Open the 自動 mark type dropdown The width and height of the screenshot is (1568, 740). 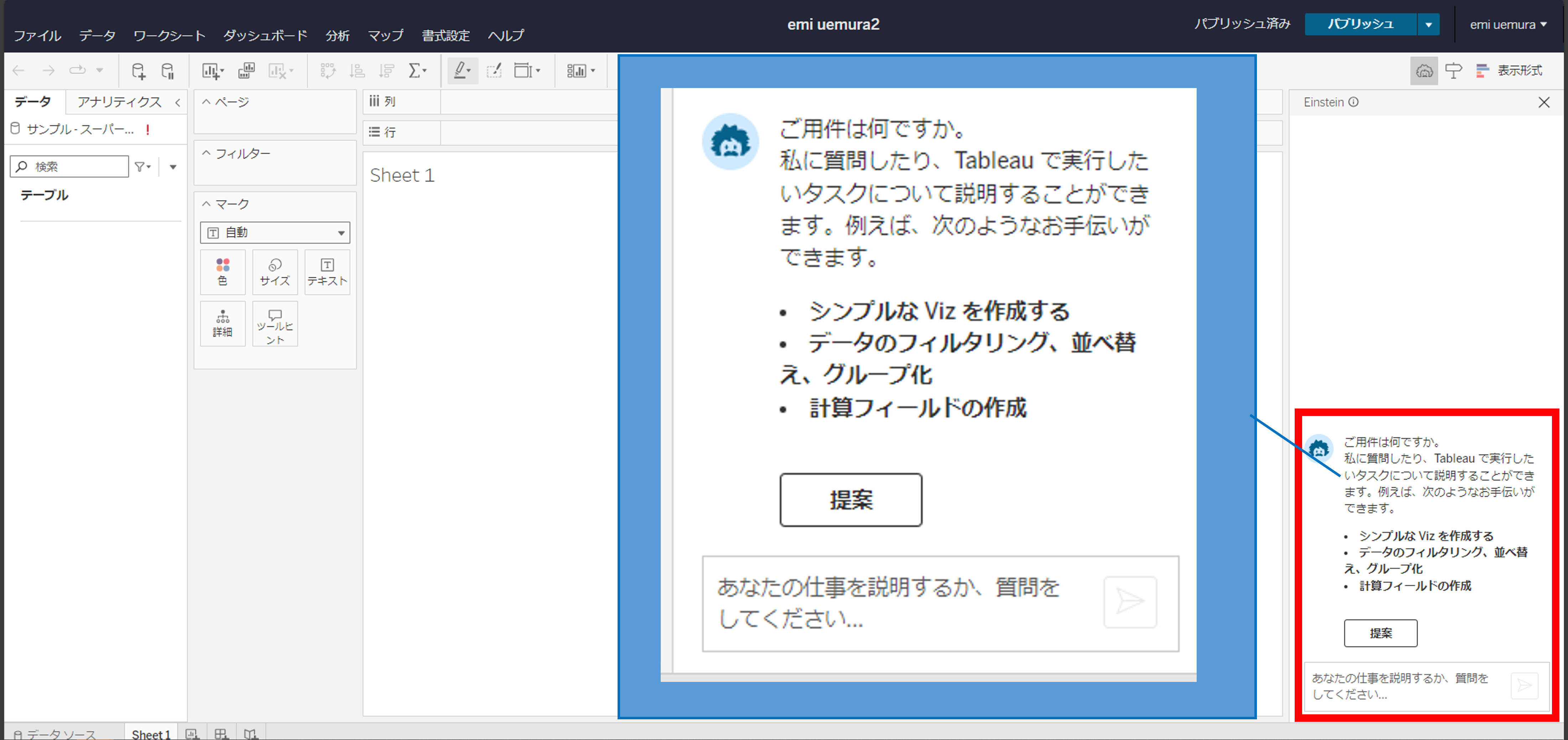275,233
